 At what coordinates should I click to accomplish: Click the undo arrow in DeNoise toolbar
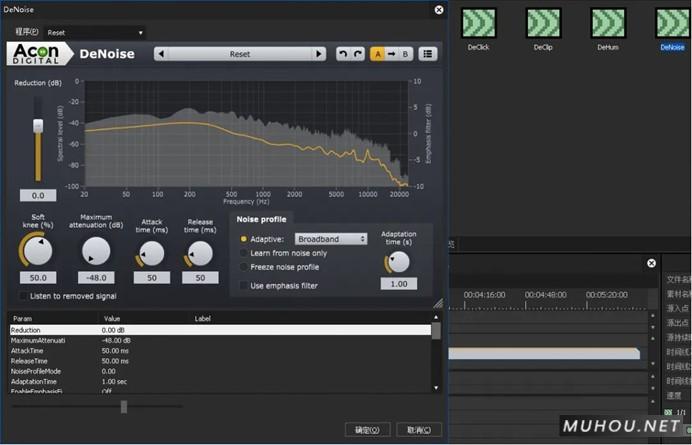pyautogui.click(x=343, y=54)
